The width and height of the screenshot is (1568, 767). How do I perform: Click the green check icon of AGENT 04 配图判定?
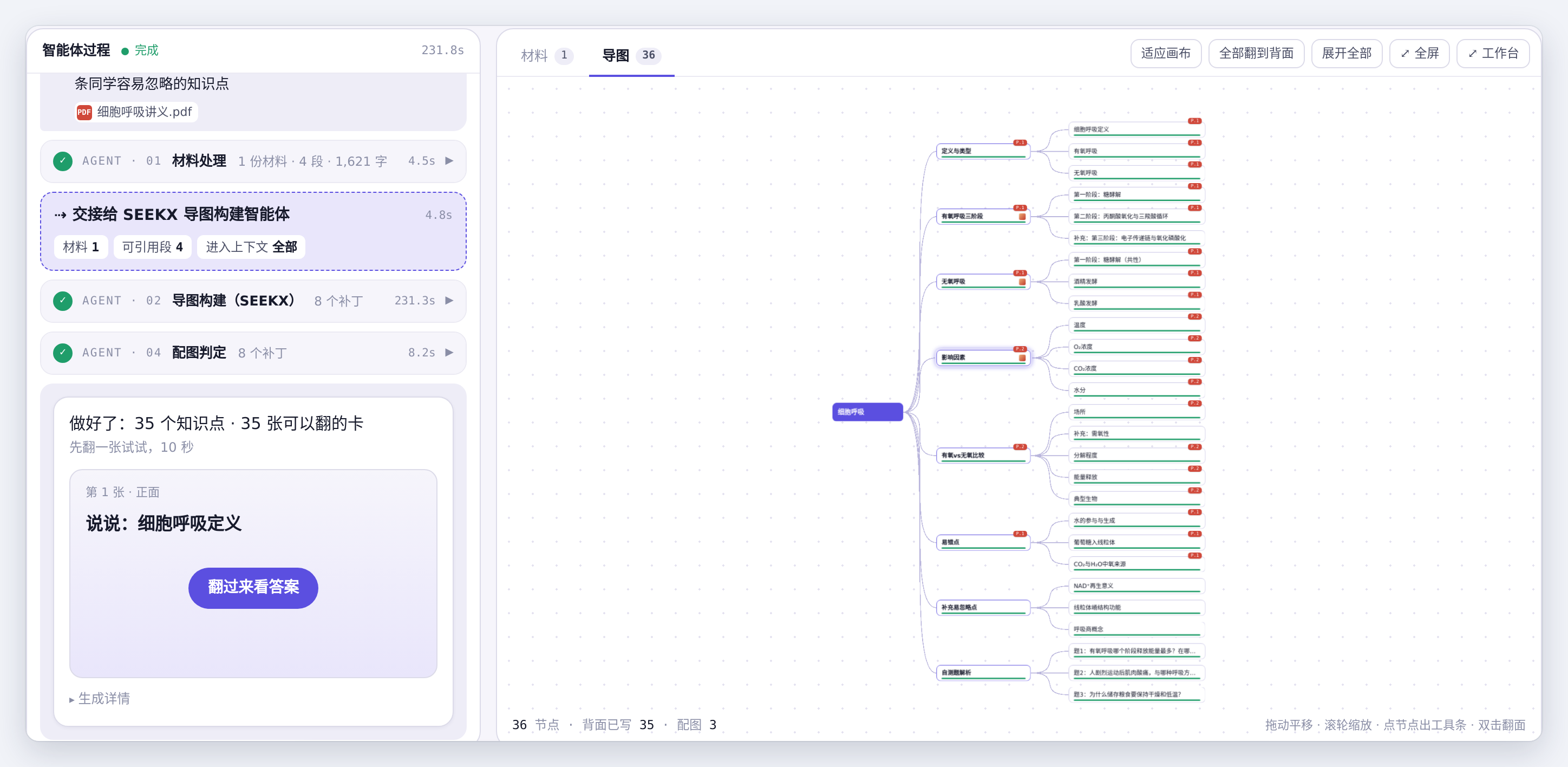pyautogui.click(x=63, y=353)
